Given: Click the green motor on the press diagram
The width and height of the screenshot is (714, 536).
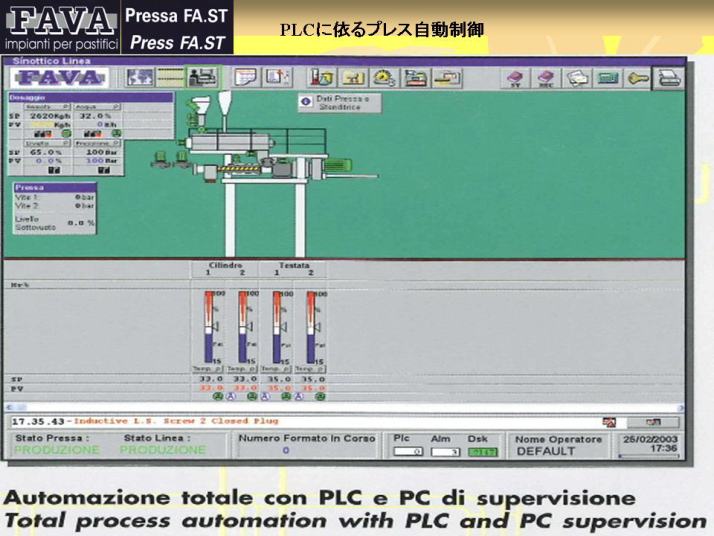Looking at the screenshot, I should click(x=336, y=167).
